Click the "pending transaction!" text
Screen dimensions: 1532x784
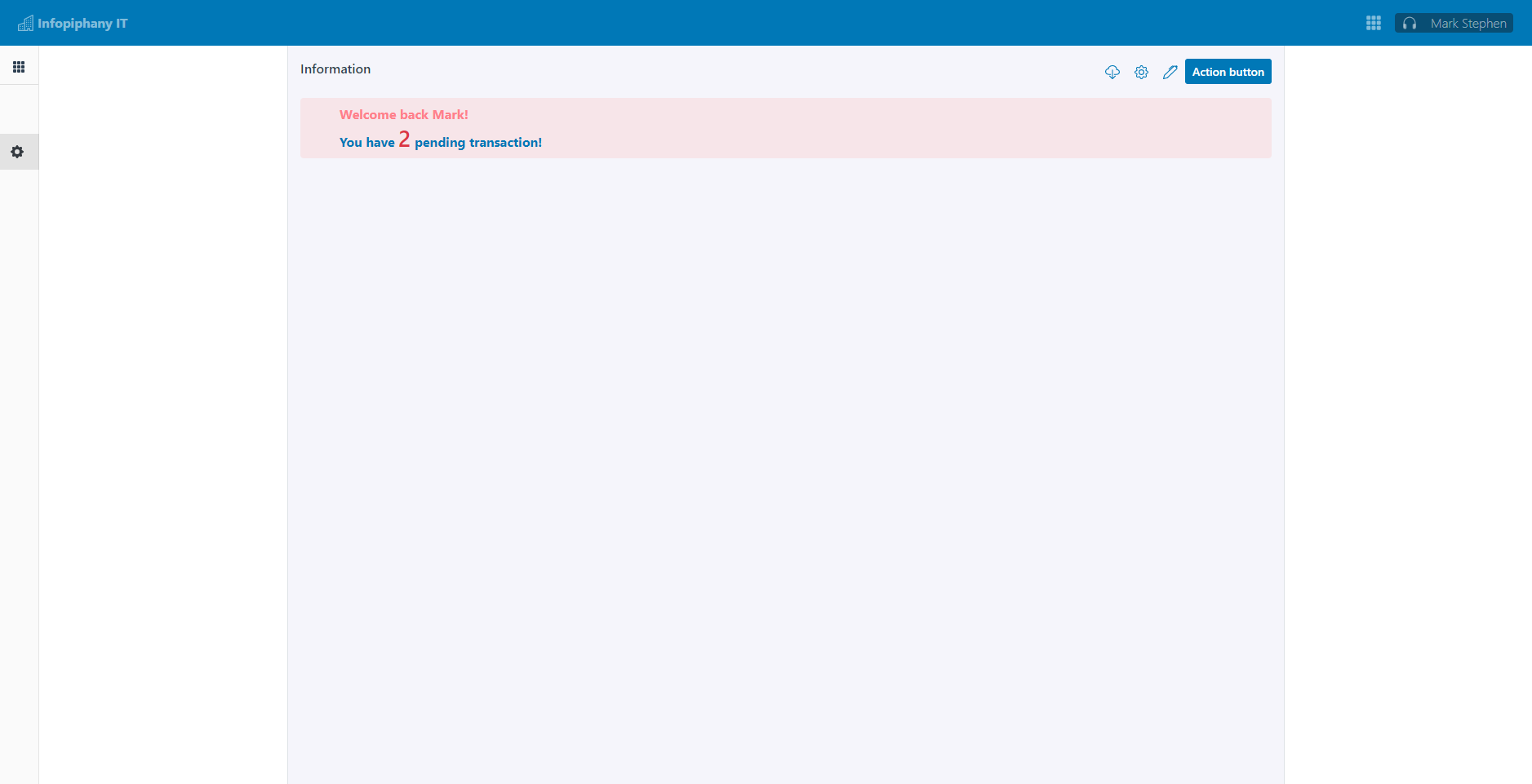coord(477,143)
